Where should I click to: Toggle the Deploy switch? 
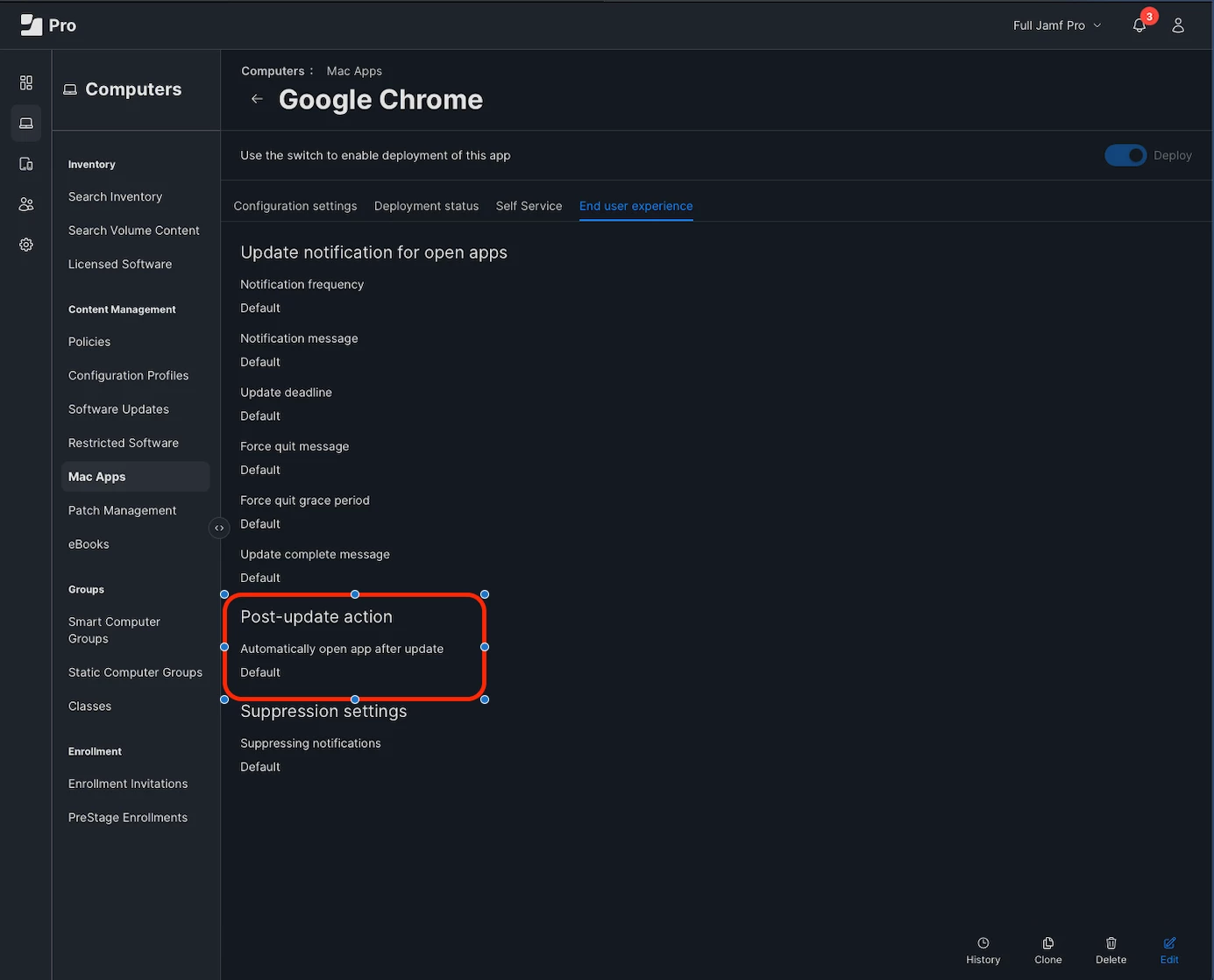tap(1125, 155)
